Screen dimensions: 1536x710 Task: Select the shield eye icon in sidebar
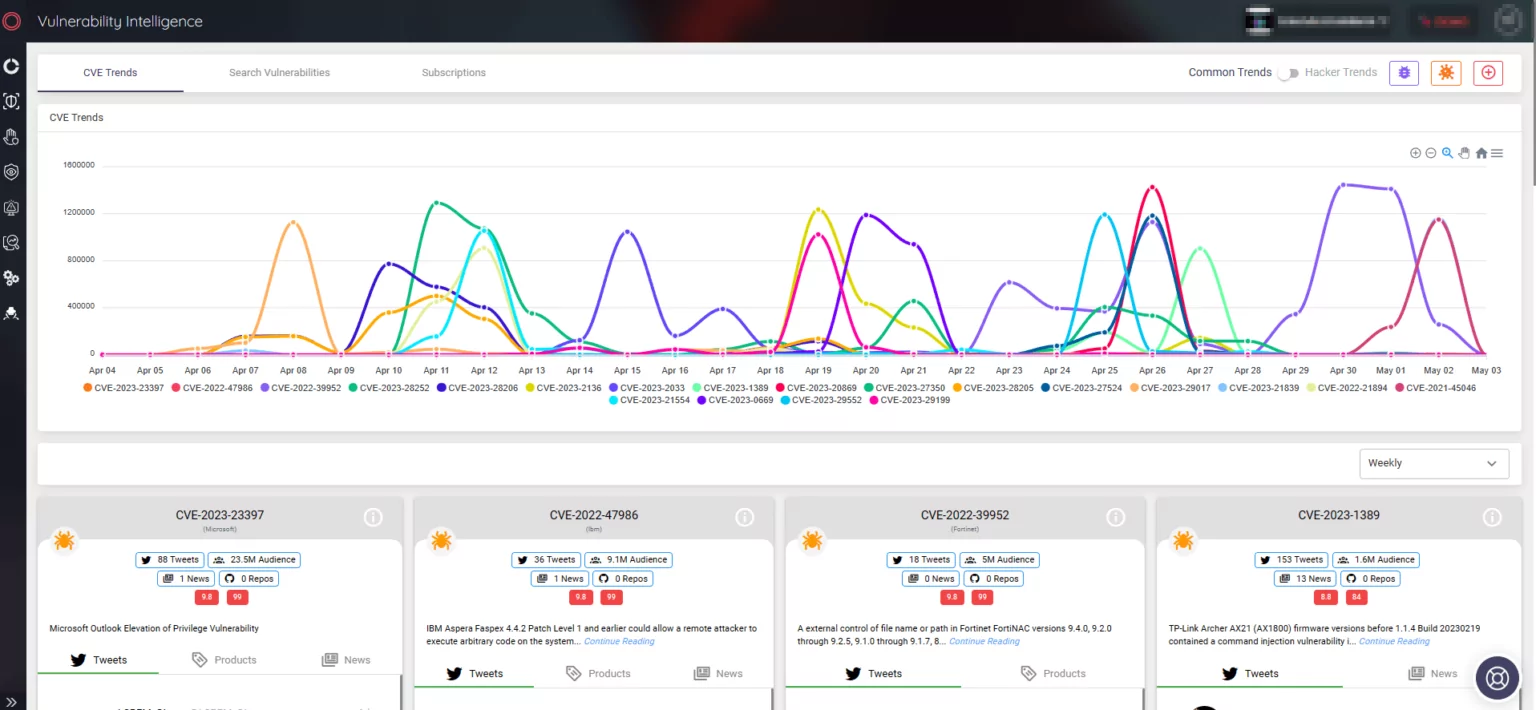point(12,171)
